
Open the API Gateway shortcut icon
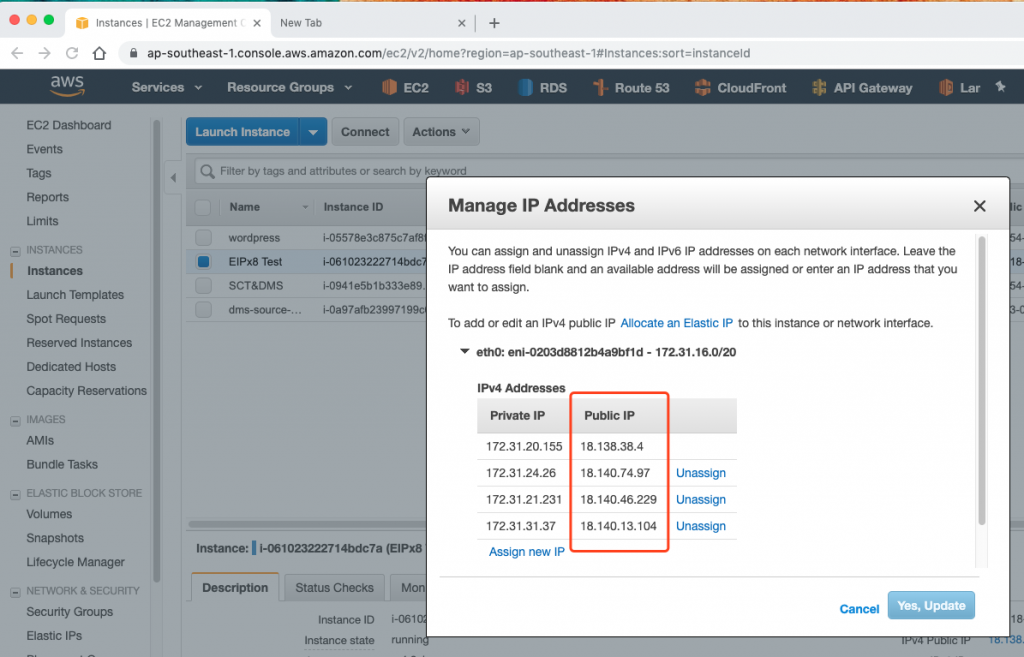tap(819, 88)
